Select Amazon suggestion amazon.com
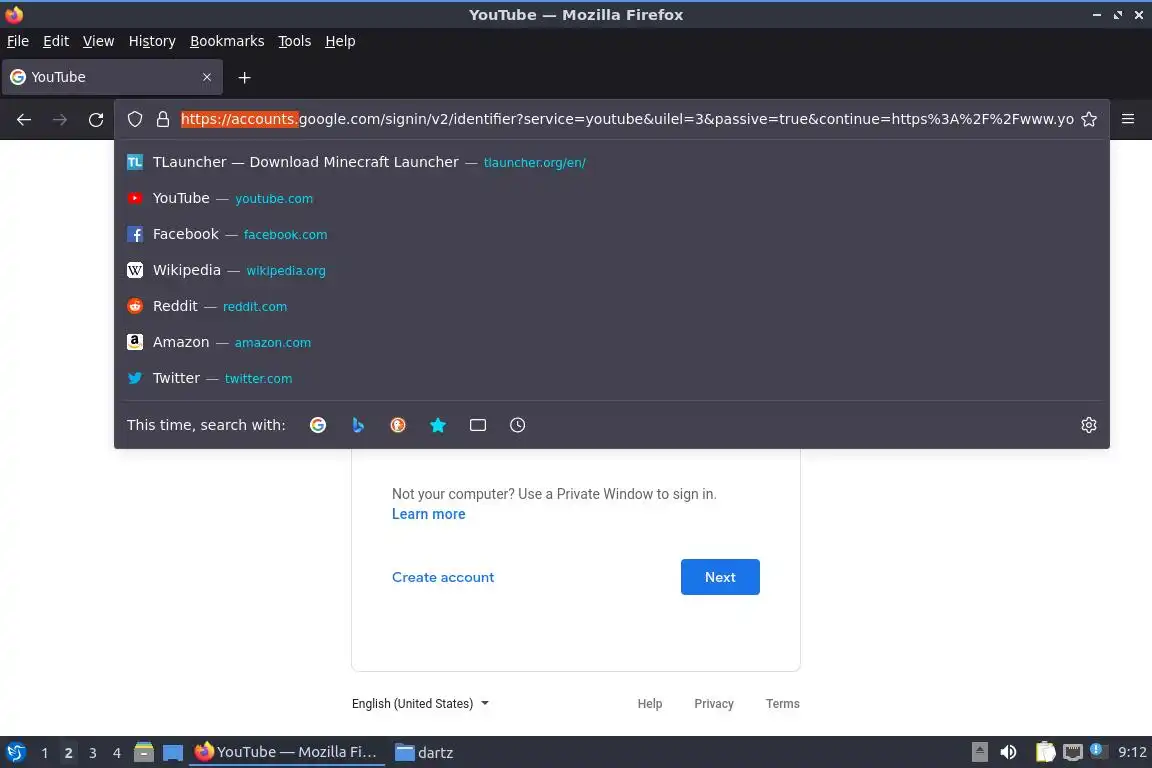1152x768 pixels. (x=611, y=342)
